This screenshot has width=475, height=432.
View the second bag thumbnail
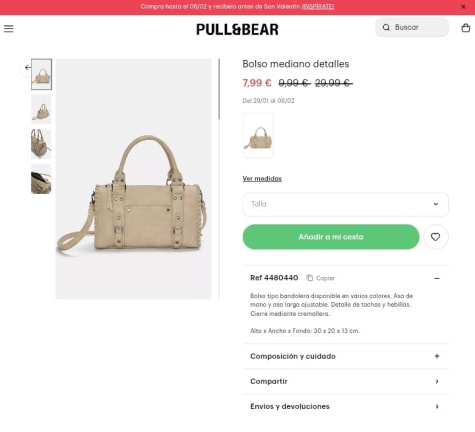click(41, 109)
